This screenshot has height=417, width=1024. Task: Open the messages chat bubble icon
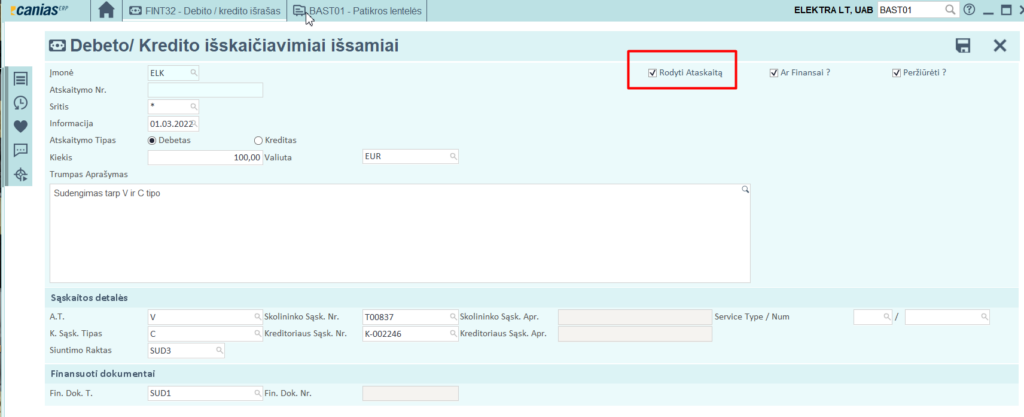tap(20, 151)
